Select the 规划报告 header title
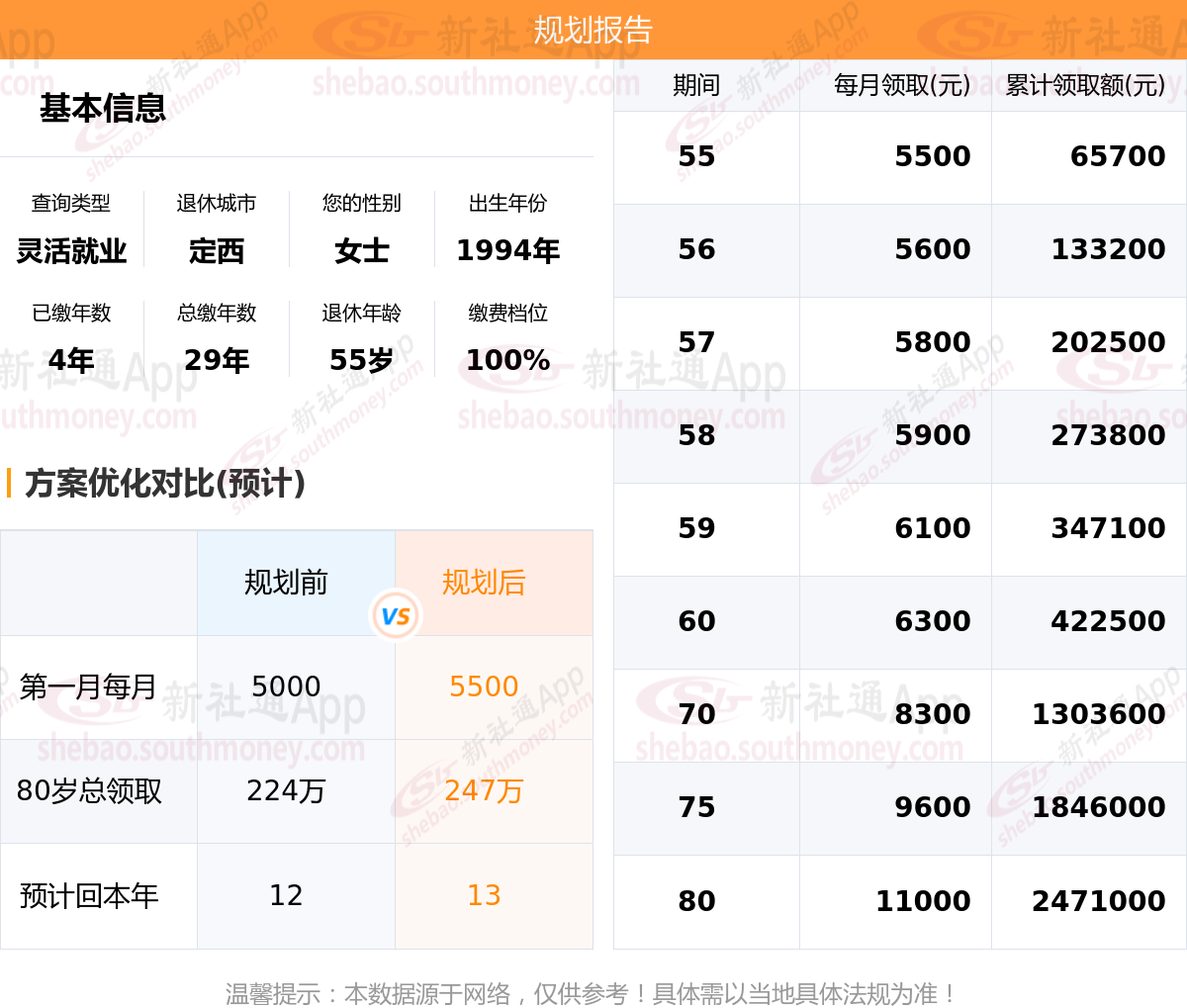 point(593,30)
